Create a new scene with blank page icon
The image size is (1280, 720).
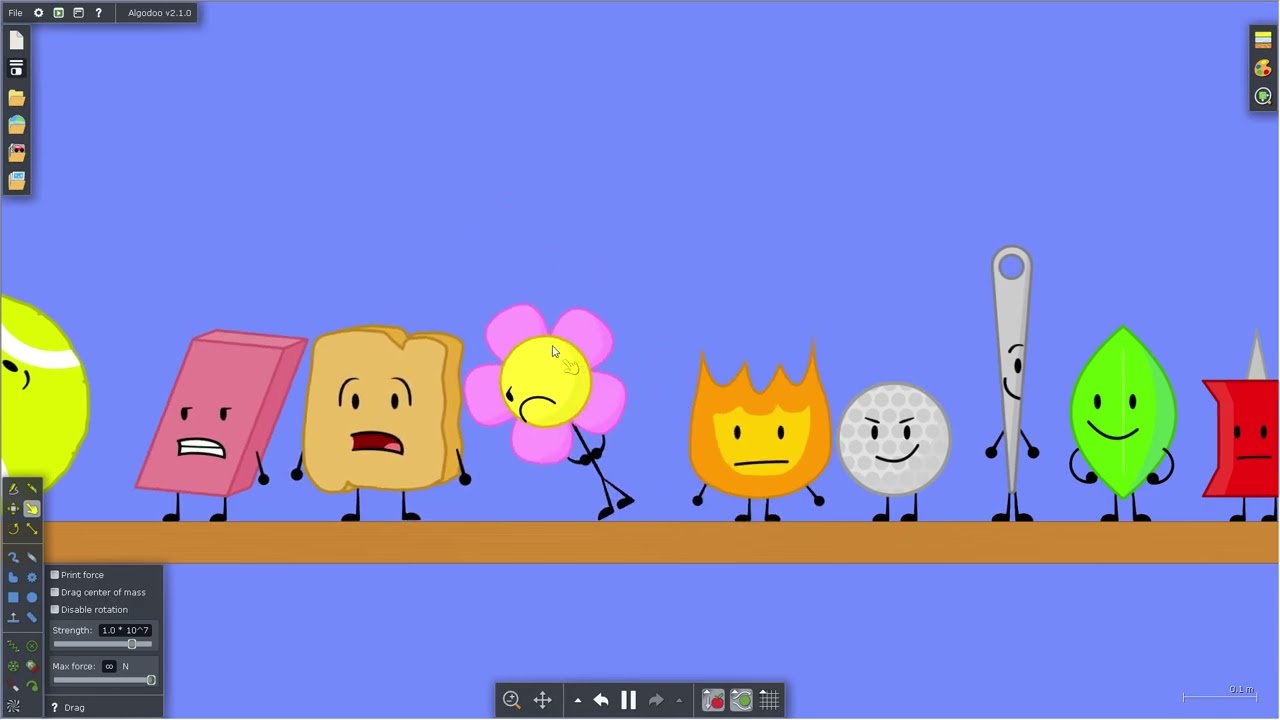tap(16, 40)
